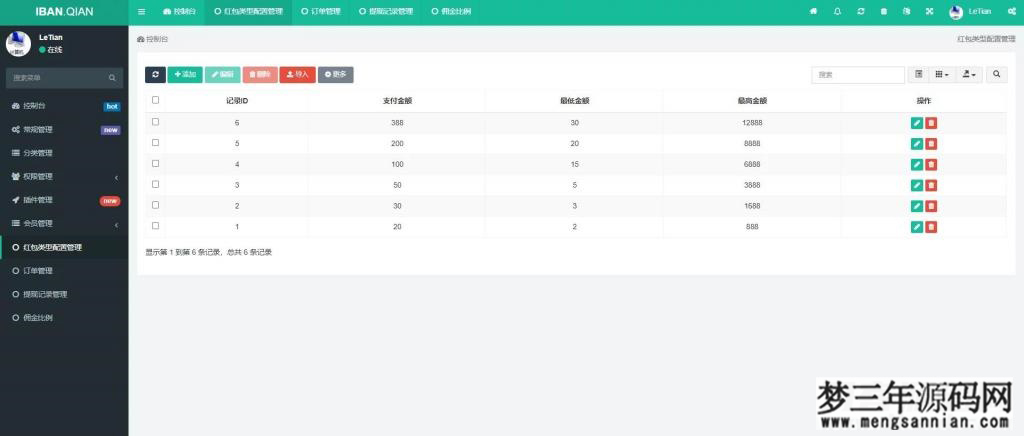Open 提现记录管理 in the sidebar

click(x=45, y=294)
